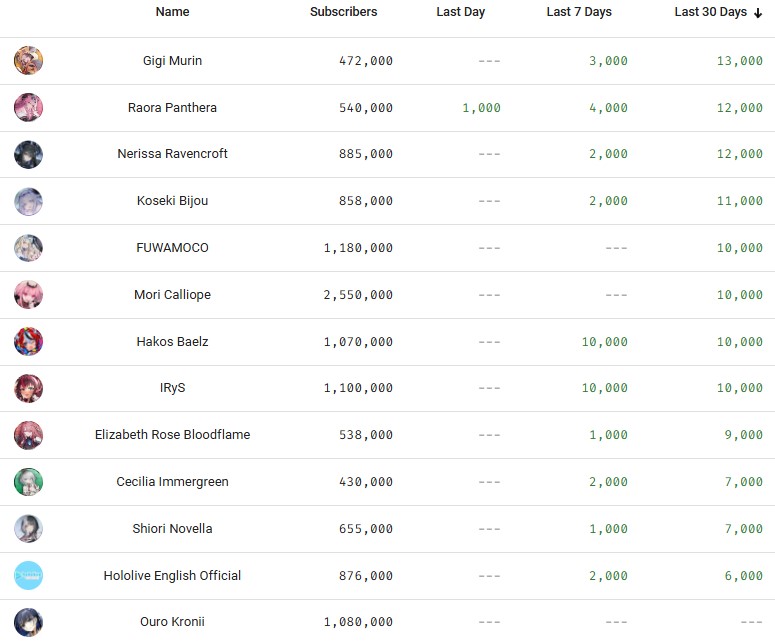Viewport: 775px width, 643px height.
Task: Click the Hololive English Official logo
Action: (x=28, y=576)
